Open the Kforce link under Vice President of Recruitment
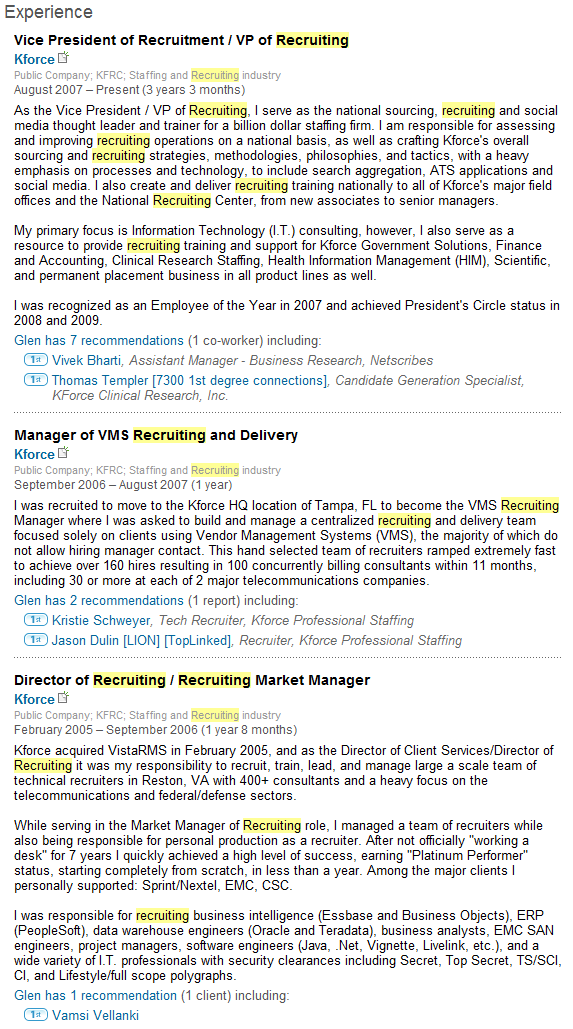The width and height of the screenshot is (573, 1029). click(x=34, y=59)
